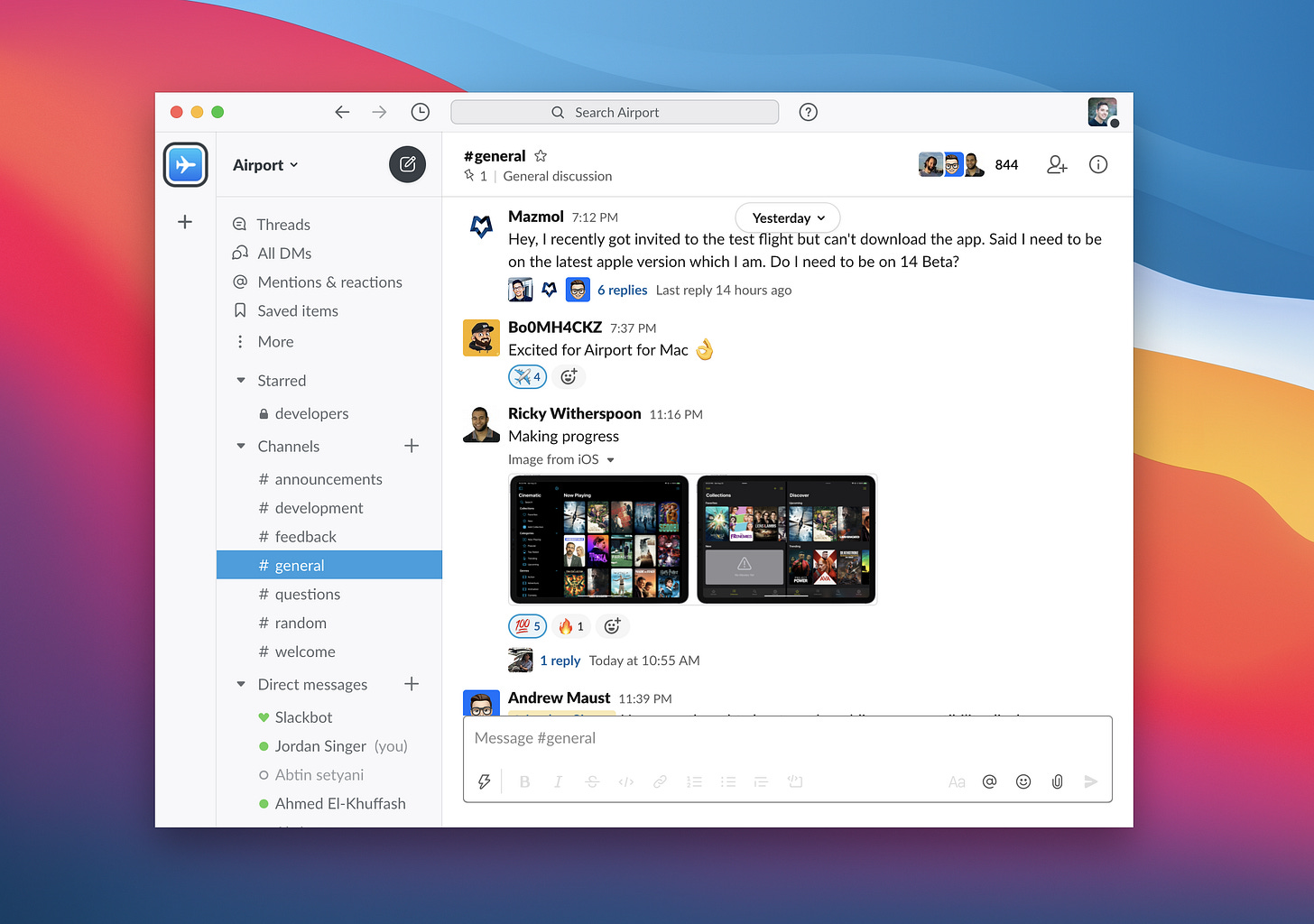Star the #general channel
Viewport: 1314px width, 924px height.
click(541, 156)
